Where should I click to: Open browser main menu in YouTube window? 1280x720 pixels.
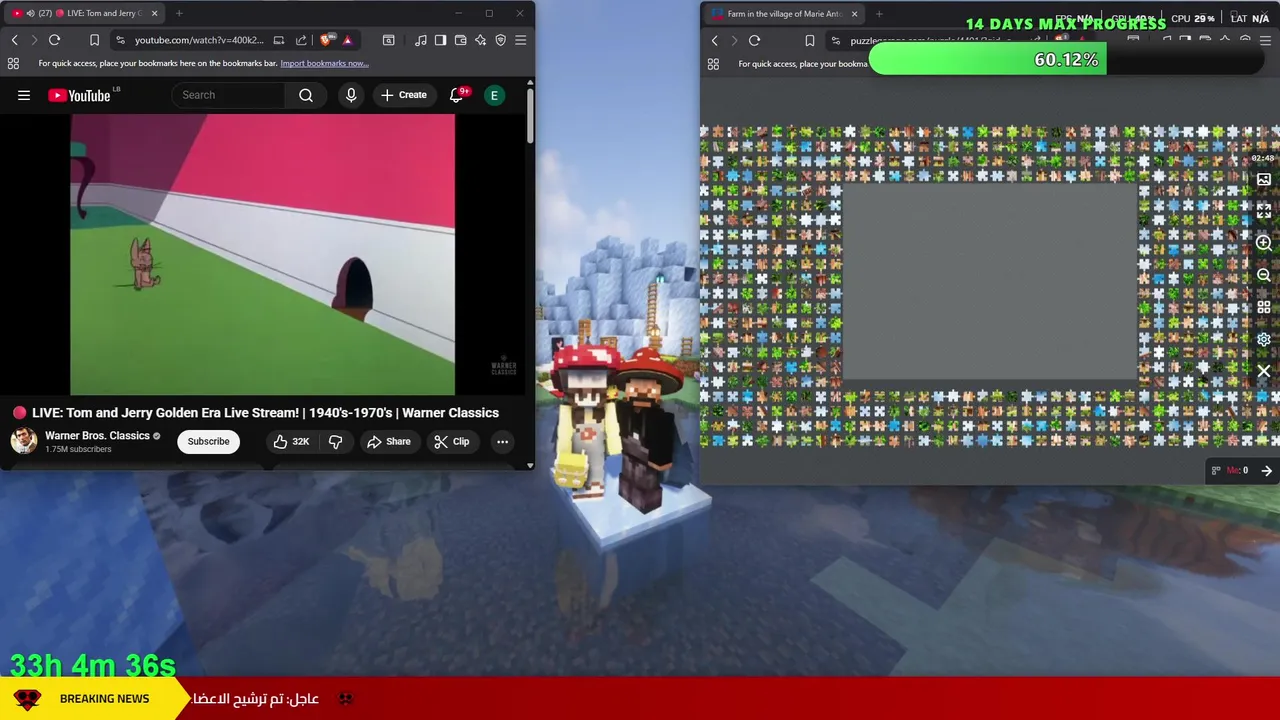(520, 40)
